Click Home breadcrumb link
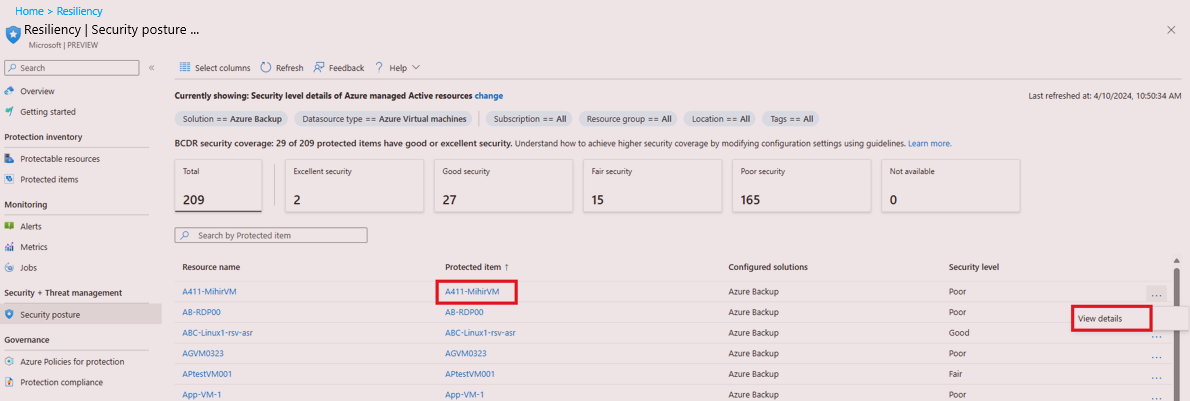This screenshot has width=1190, height=401. tap(29, 11)
